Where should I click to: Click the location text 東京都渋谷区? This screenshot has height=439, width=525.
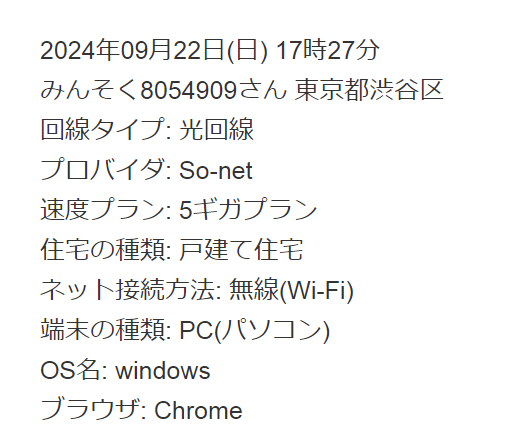369,90
